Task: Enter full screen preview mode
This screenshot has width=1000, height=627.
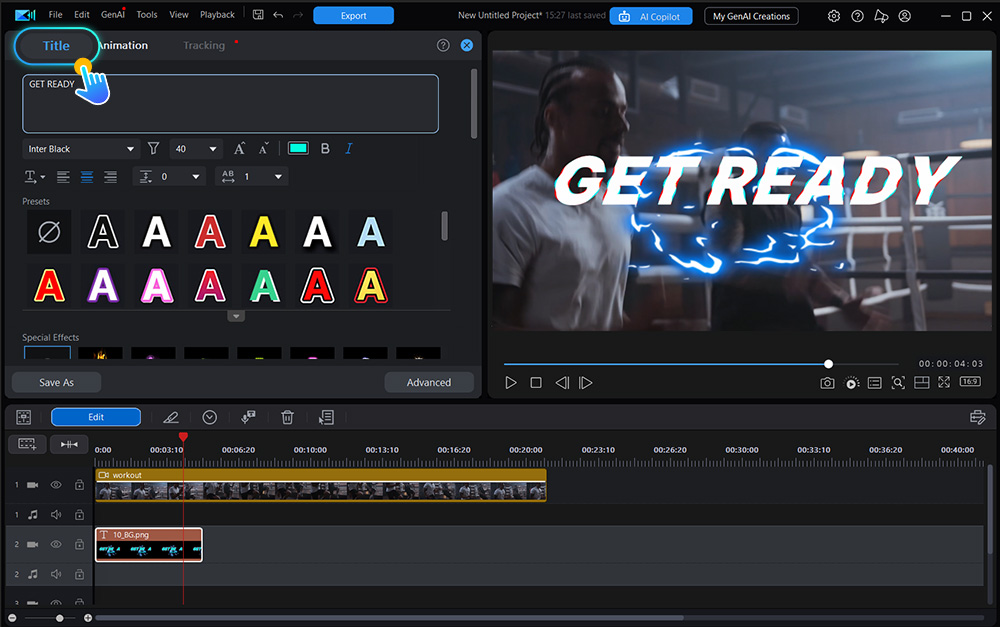Action: (943, 382)
